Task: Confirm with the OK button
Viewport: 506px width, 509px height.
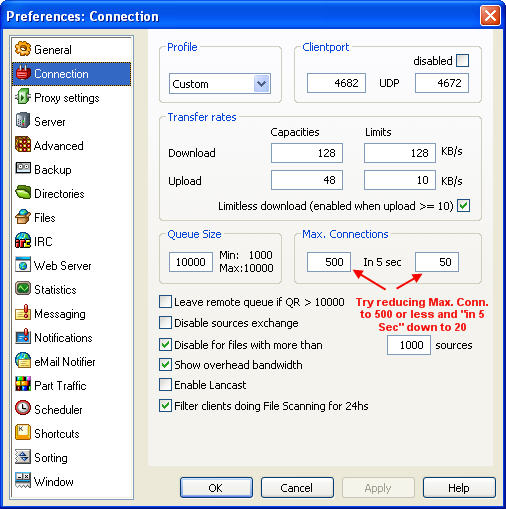Action: pyautogui.click(x=216, y=488)
